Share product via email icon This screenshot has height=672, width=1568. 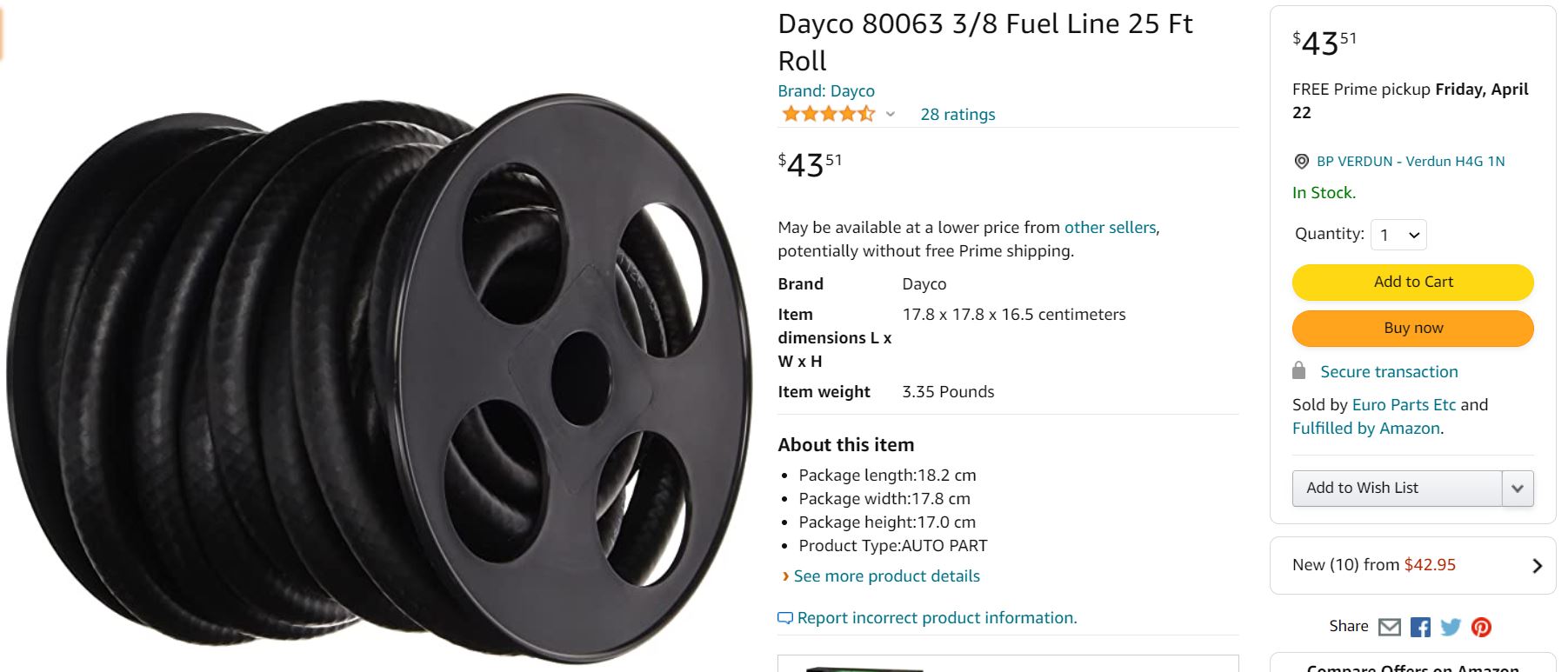[x=1390, y=627]
